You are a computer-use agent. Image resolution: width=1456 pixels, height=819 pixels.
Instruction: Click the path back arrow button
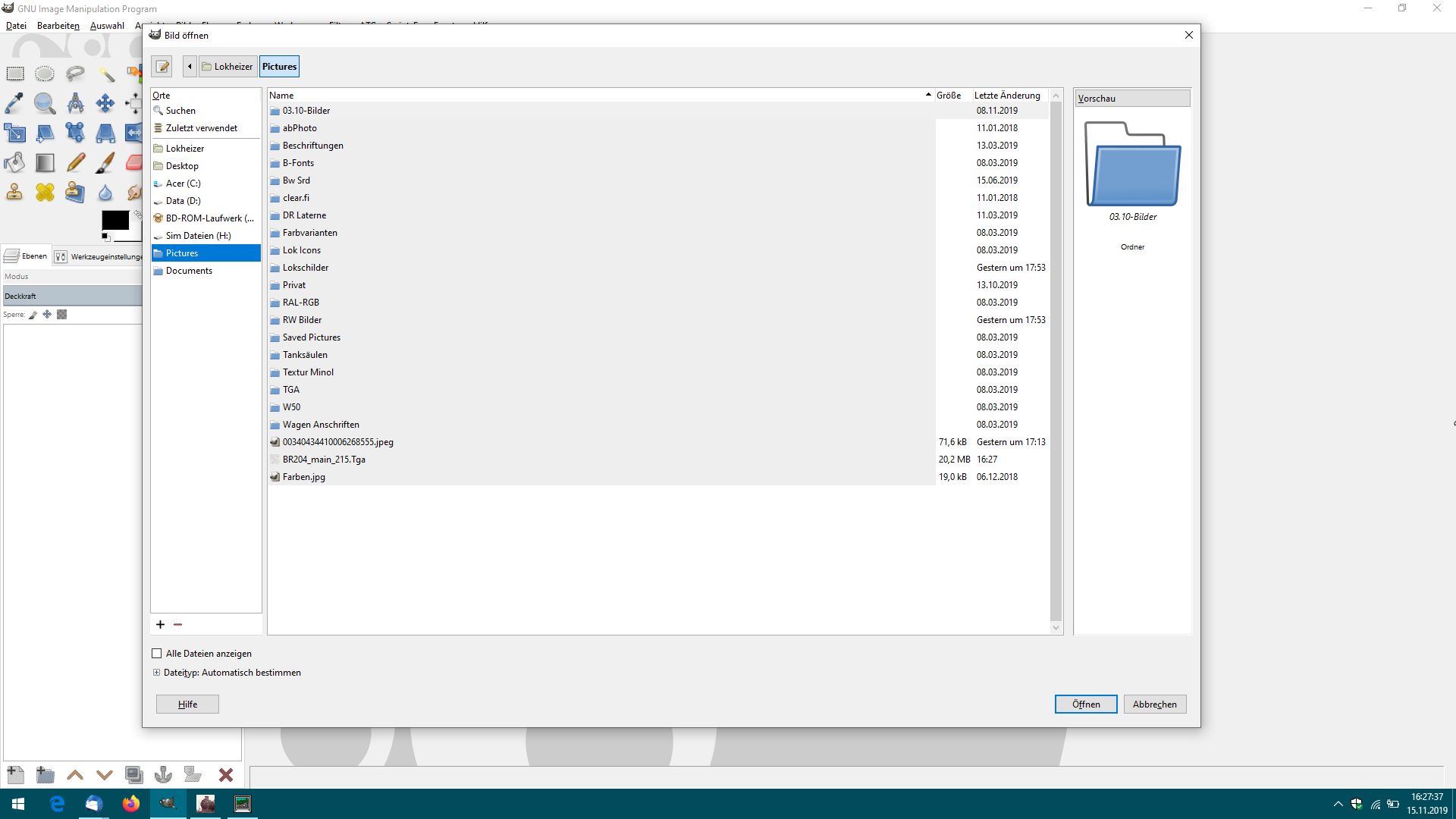click(190, 67)
